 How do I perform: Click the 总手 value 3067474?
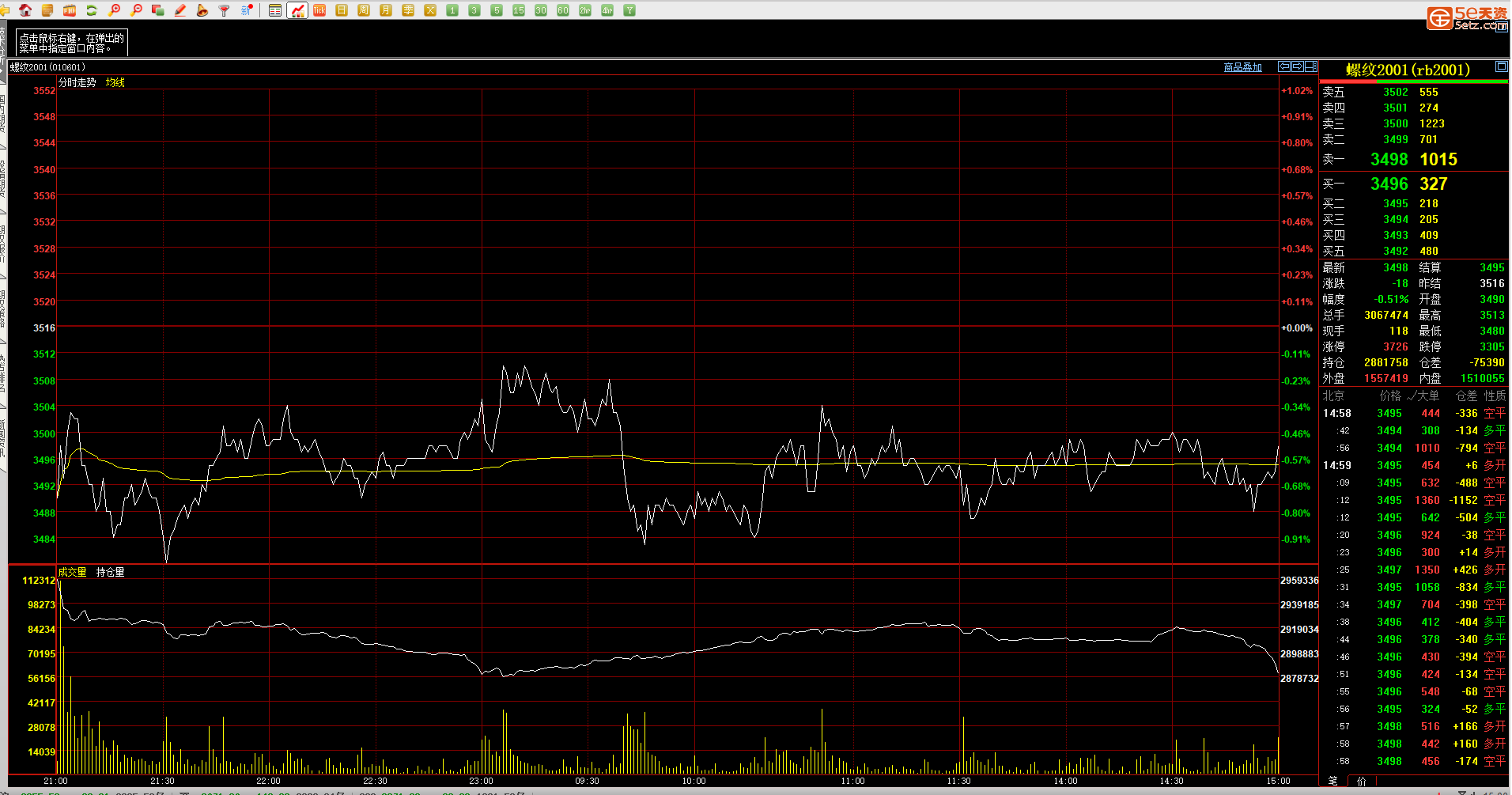[x=1386, y=315]
